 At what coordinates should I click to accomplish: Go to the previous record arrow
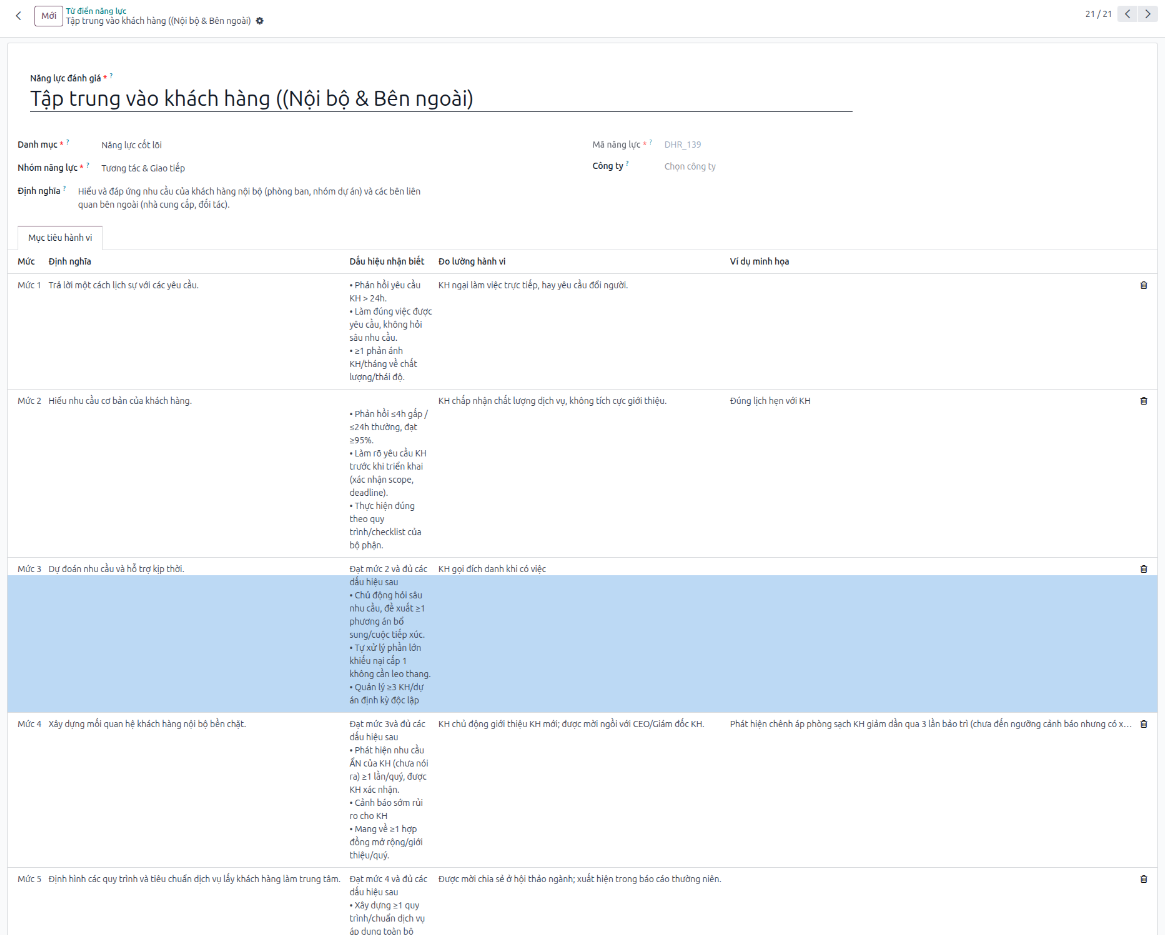click(x=1128, y=13)
